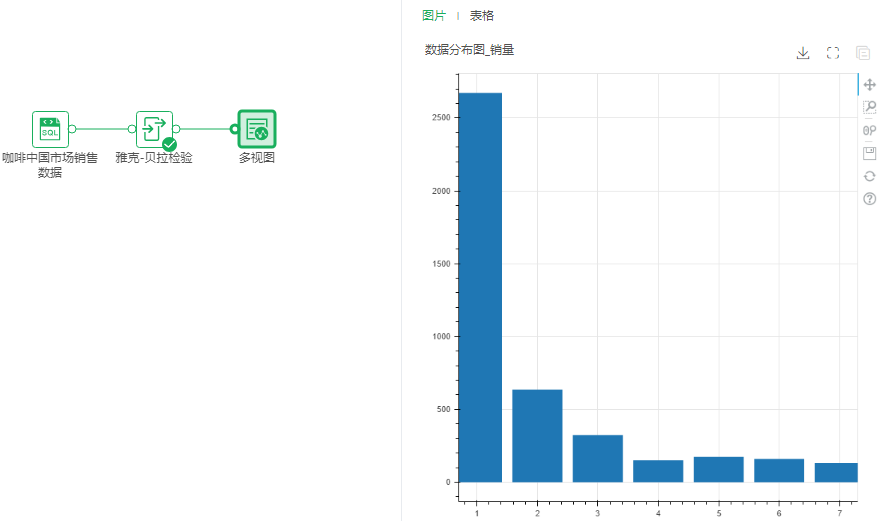Expand chart to fullscreen view
Screen dimensions: 885x521
pos(833,53)
